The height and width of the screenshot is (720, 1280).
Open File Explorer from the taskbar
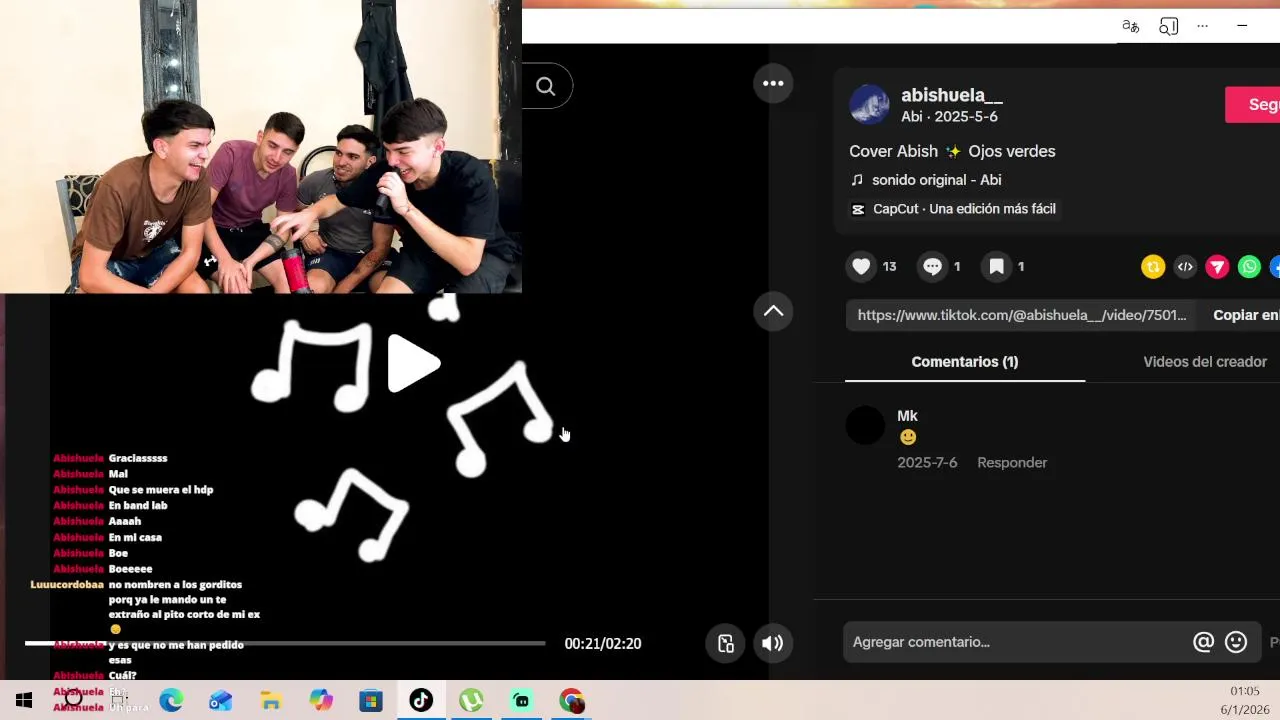(x=271, y=700)
